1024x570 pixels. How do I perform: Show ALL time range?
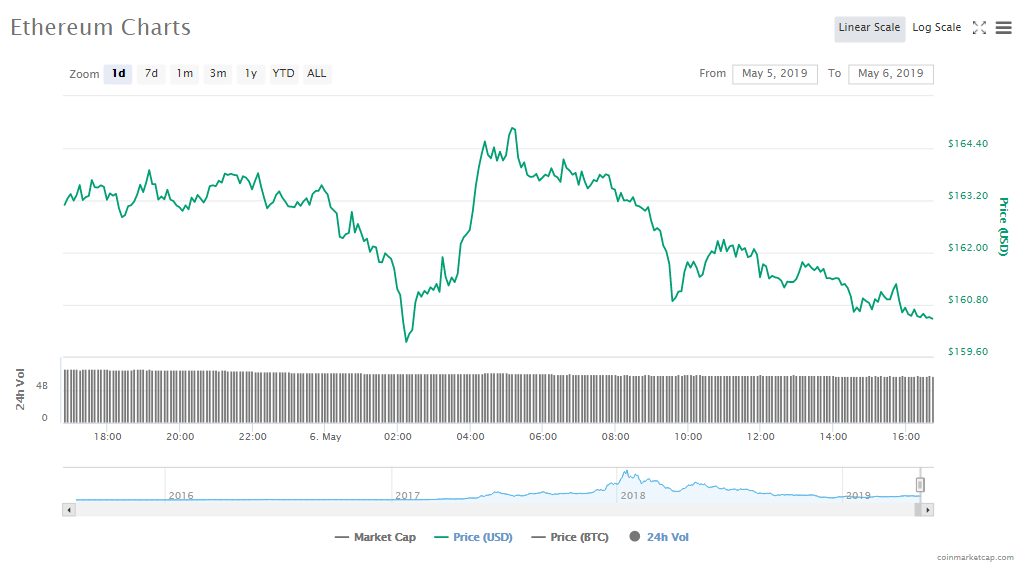[317, 74]
